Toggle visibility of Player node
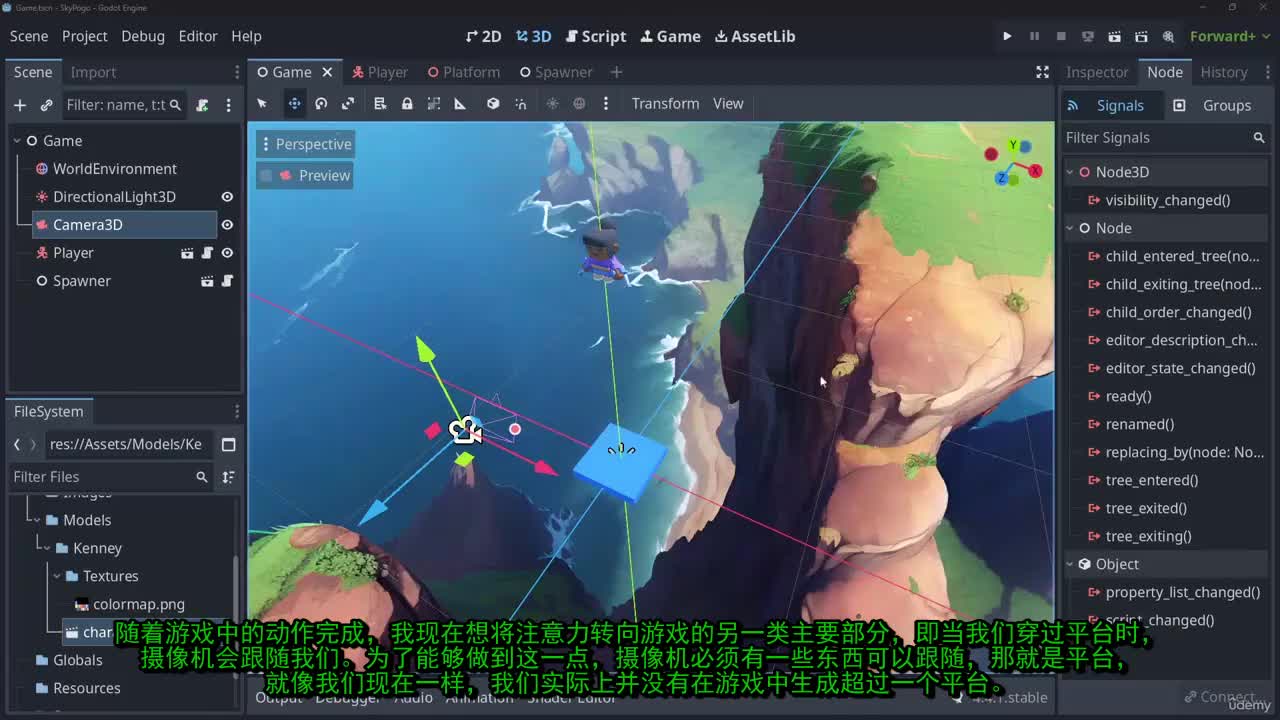This screenshot has width=1280, height=720. point(227,253)
